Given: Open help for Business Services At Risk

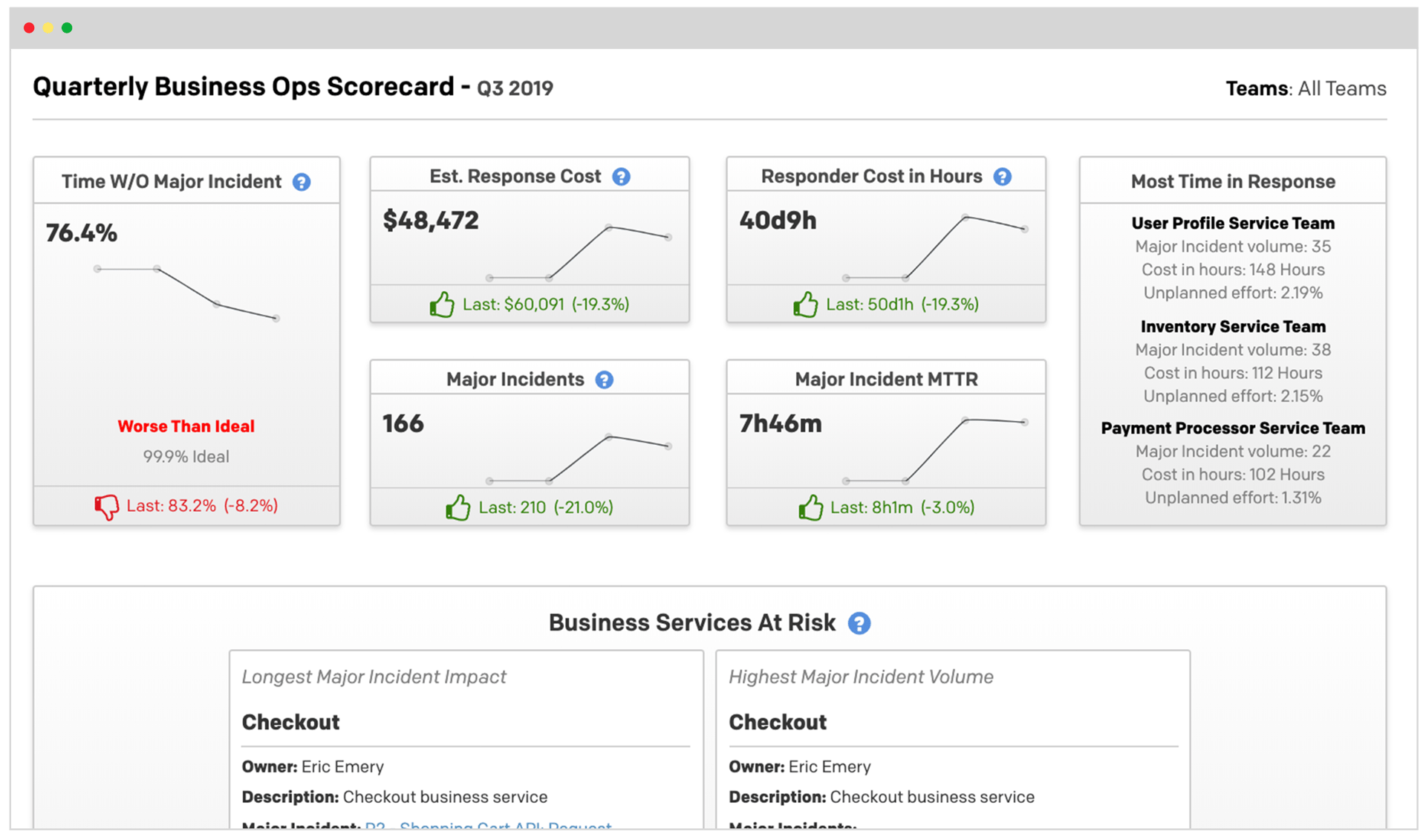Looking at the screenshot, I should [x=860, y=624].
